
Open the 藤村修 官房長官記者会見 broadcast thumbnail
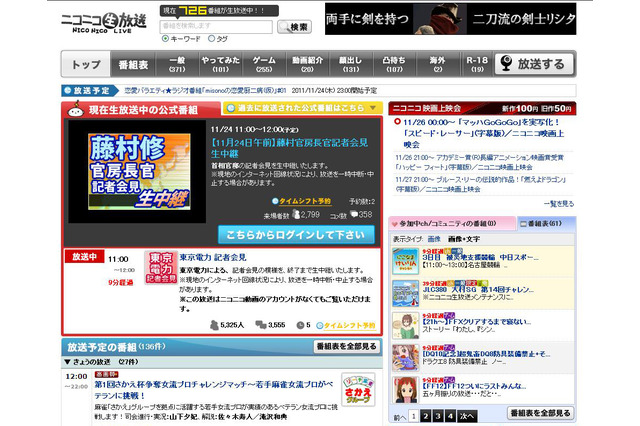pos(137,172)
